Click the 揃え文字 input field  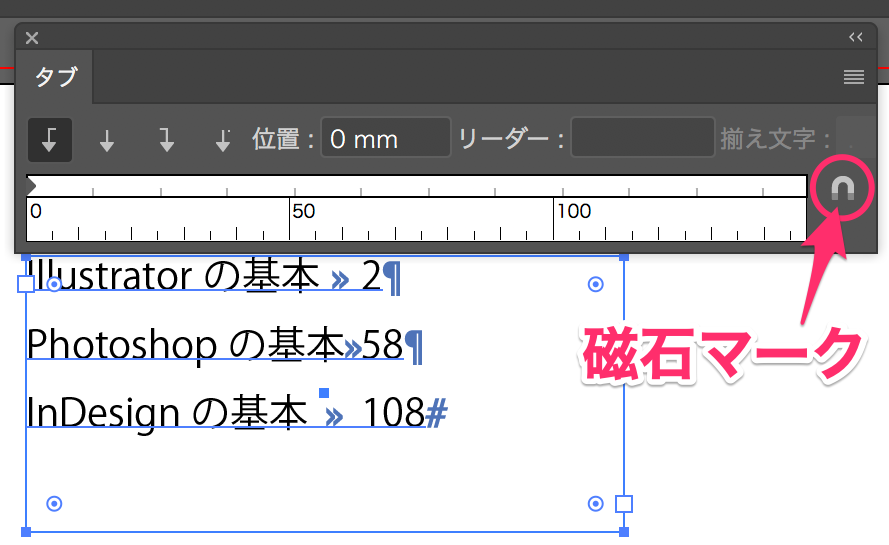(x=856, y=137)
